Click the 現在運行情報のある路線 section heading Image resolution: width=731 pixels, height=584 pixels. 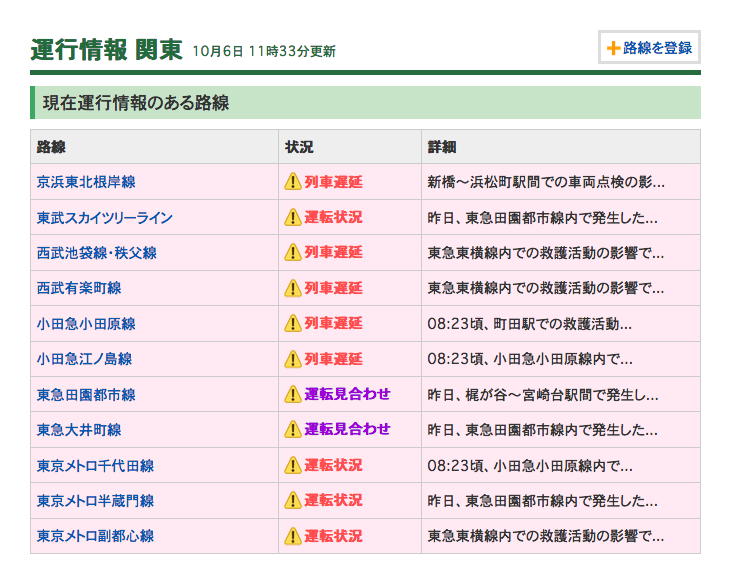[136, 103]
